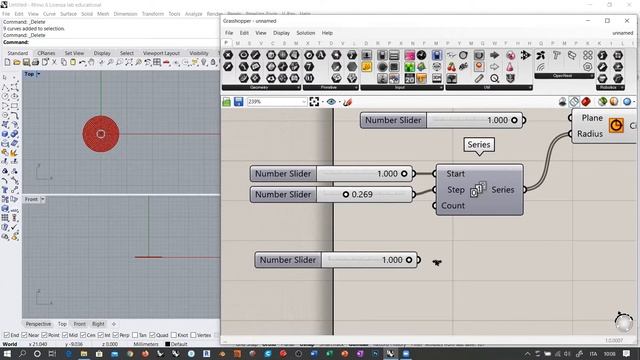Select the Pan hand icon in Rhino toolbar

tap(91, 62)
